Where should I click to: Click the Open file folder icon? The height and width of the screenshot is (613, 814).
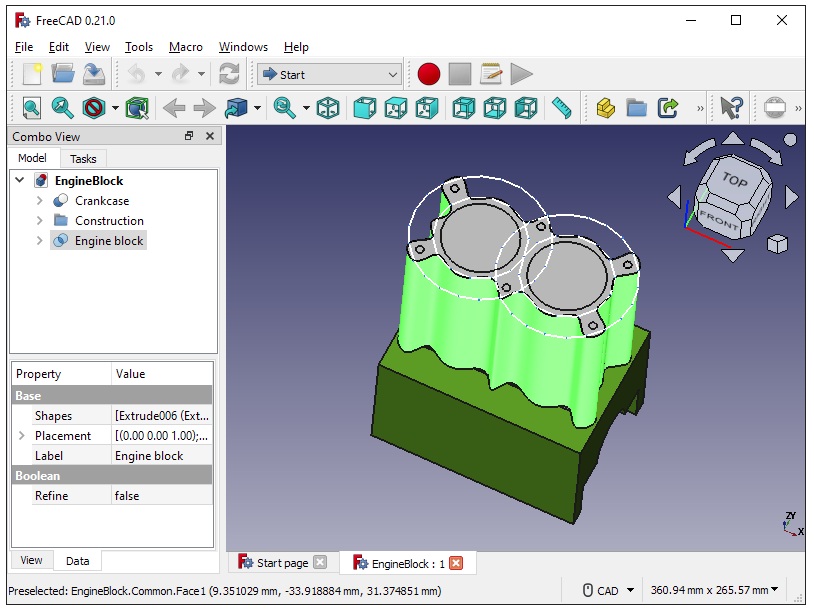63,74
